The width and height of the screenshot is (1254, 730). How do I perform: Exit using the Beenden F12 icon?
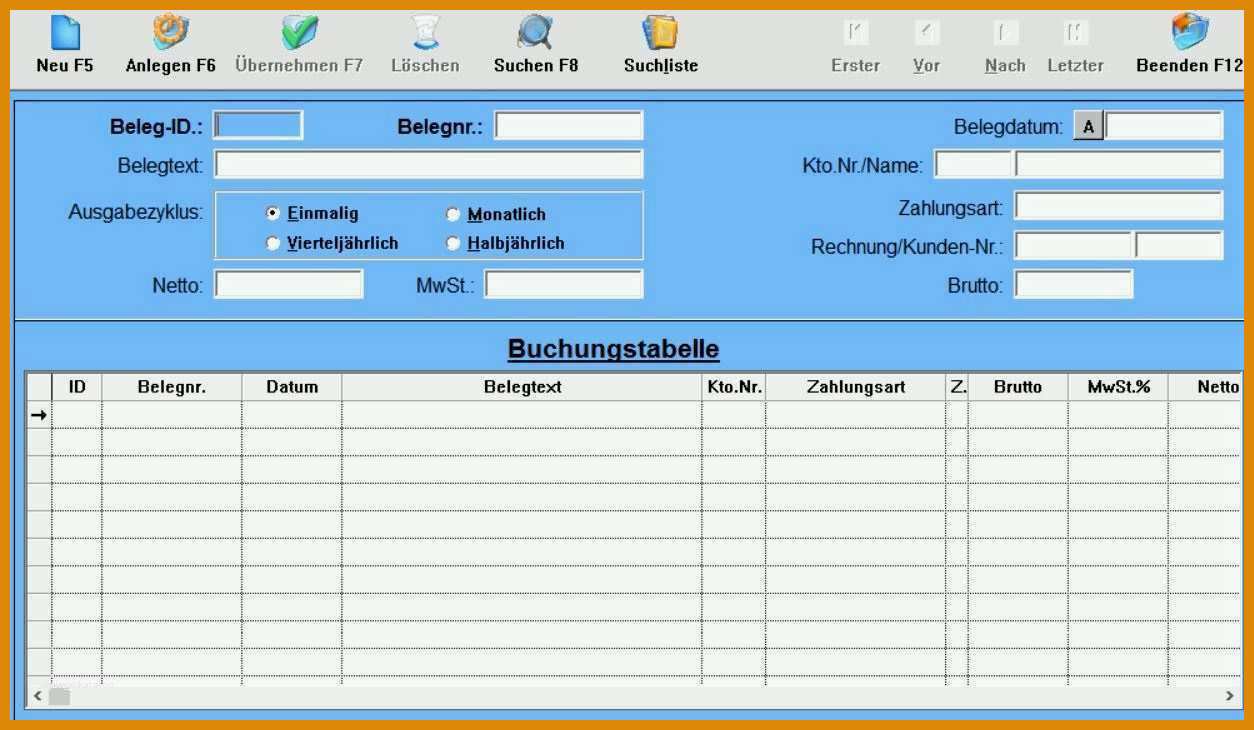[1190, 32]
